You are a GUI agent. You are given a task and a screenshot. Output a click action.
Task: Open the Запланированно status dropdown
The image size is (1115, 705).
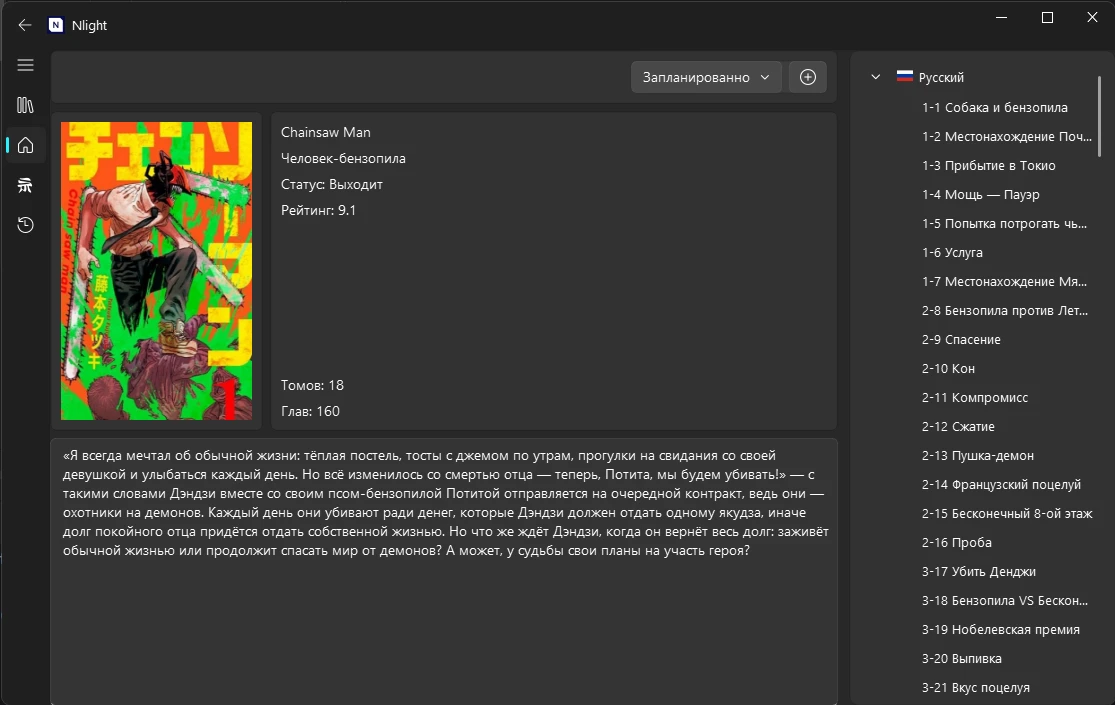(706, 77)
